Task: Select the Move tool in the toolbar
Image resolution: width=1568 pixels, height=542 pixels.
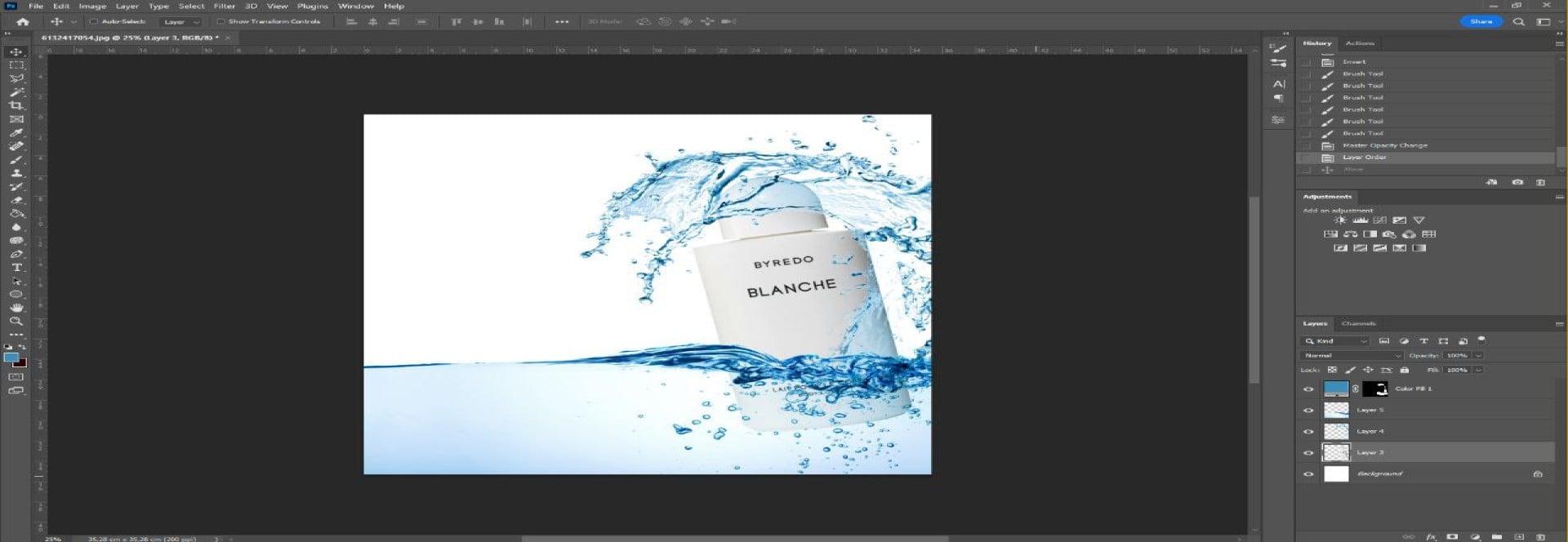Action: coord(16,51)
